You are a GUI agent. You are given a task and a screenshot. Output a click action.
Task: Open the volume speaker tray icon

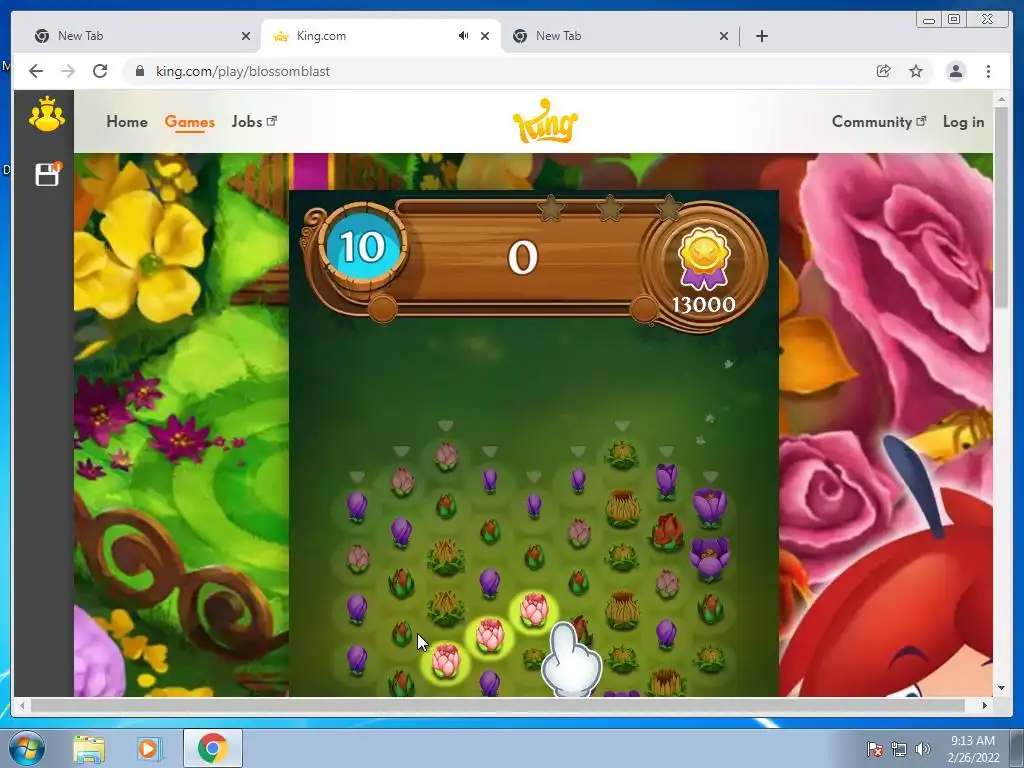point(923,749)
